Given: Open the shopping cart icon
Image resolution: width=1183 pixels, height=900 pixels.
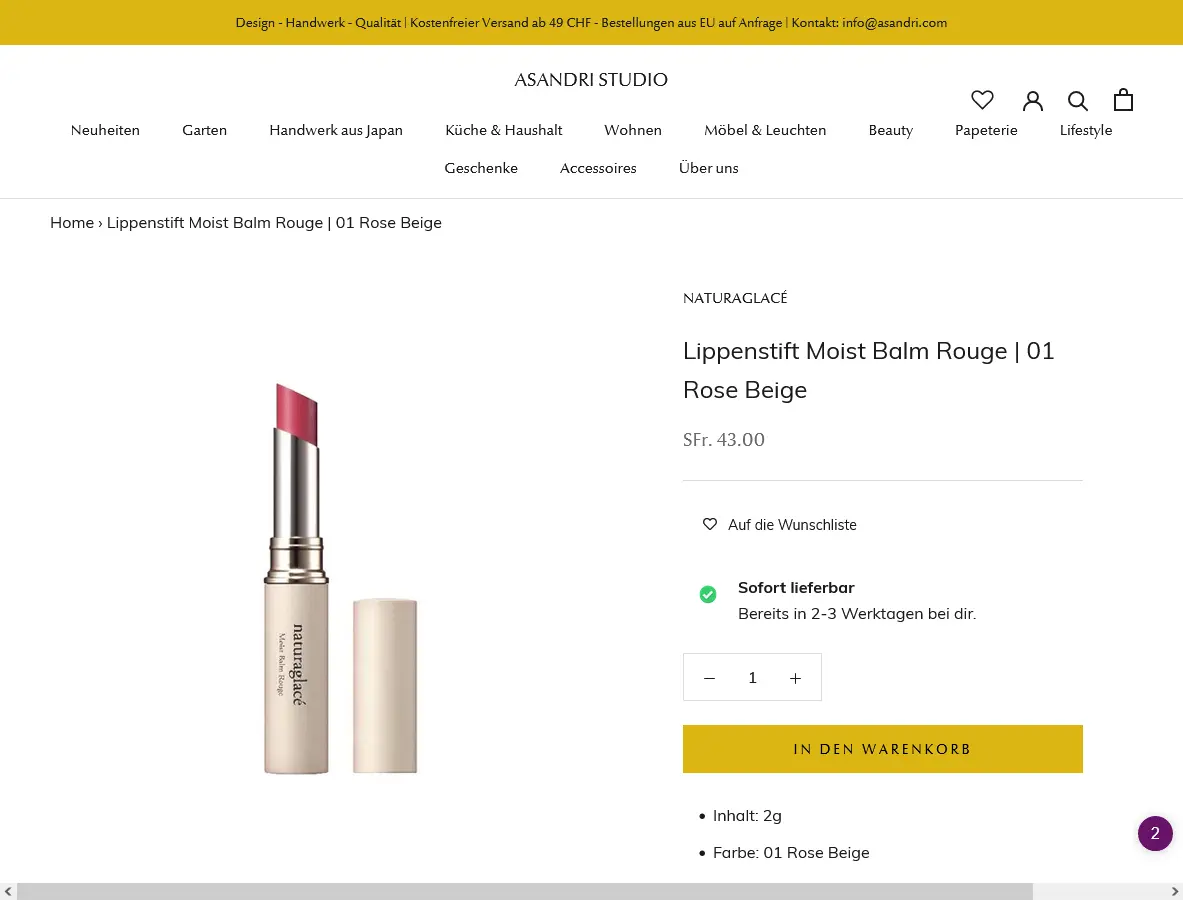Looking at the screenshot, I should [1123, 99].
